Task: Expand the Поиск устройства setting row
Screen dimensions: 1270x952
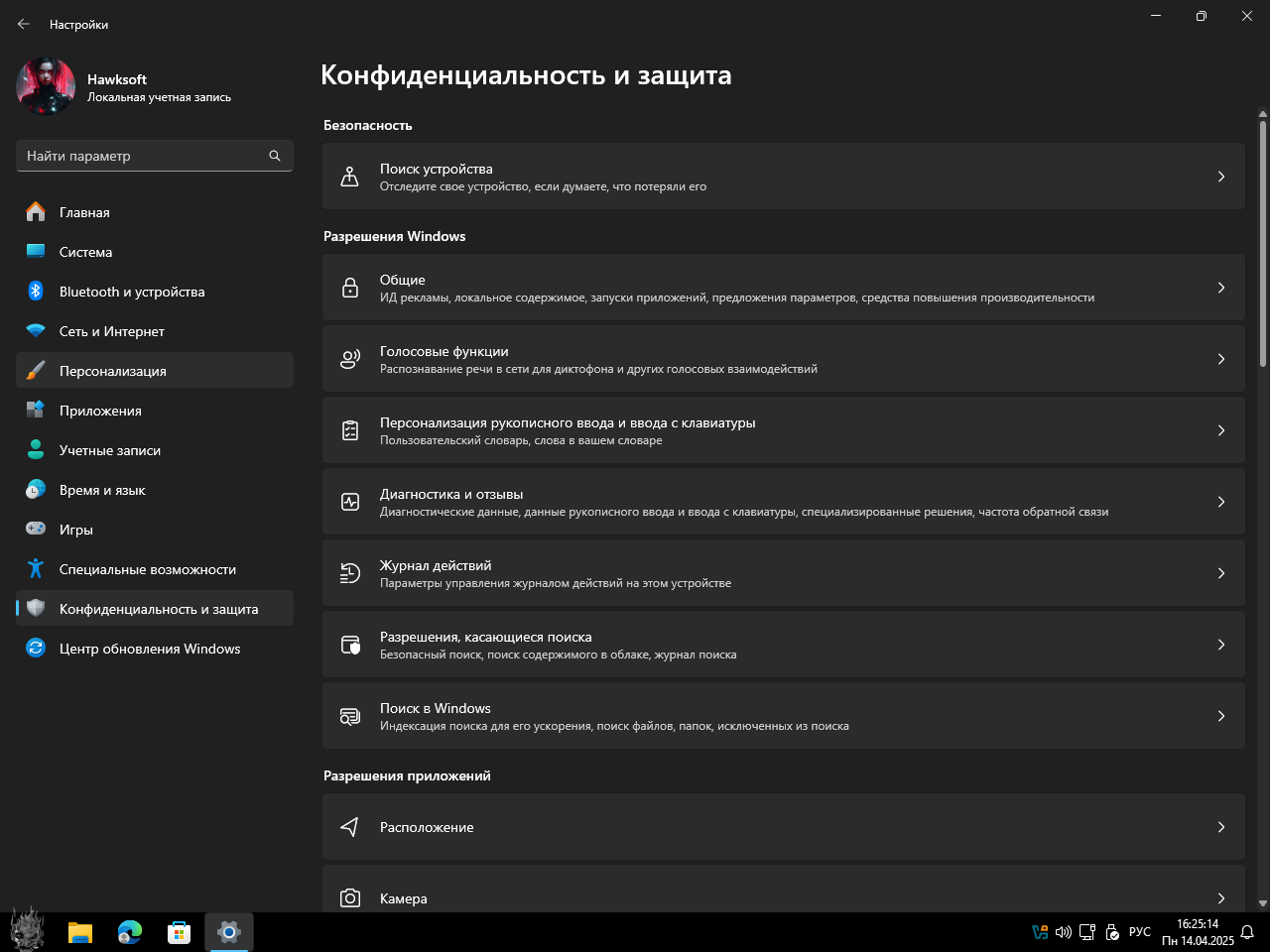Action: 783,177
